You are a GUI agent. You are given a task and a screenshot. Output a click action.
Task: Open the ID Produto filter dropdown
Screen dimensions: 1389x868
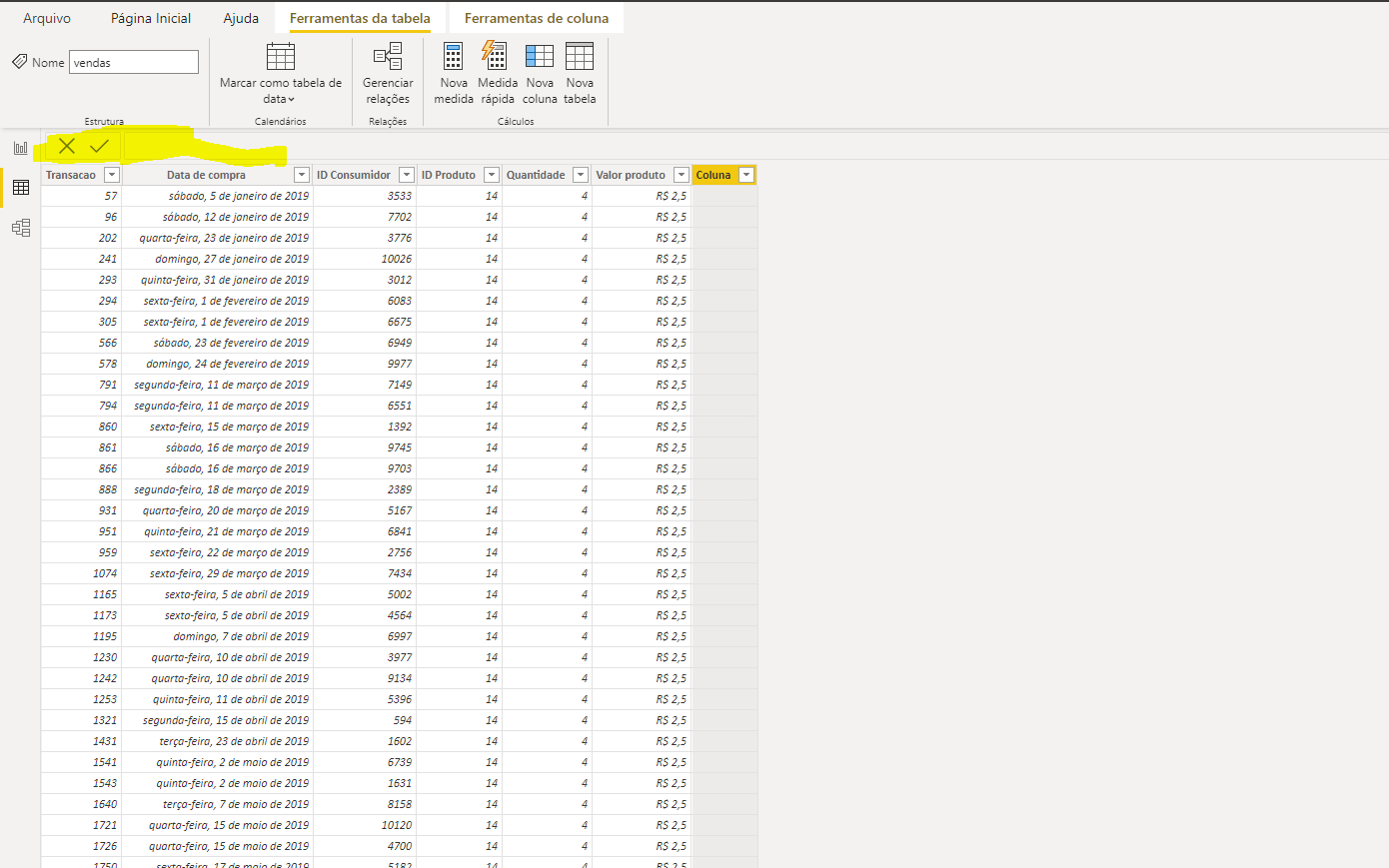[492, 175]
